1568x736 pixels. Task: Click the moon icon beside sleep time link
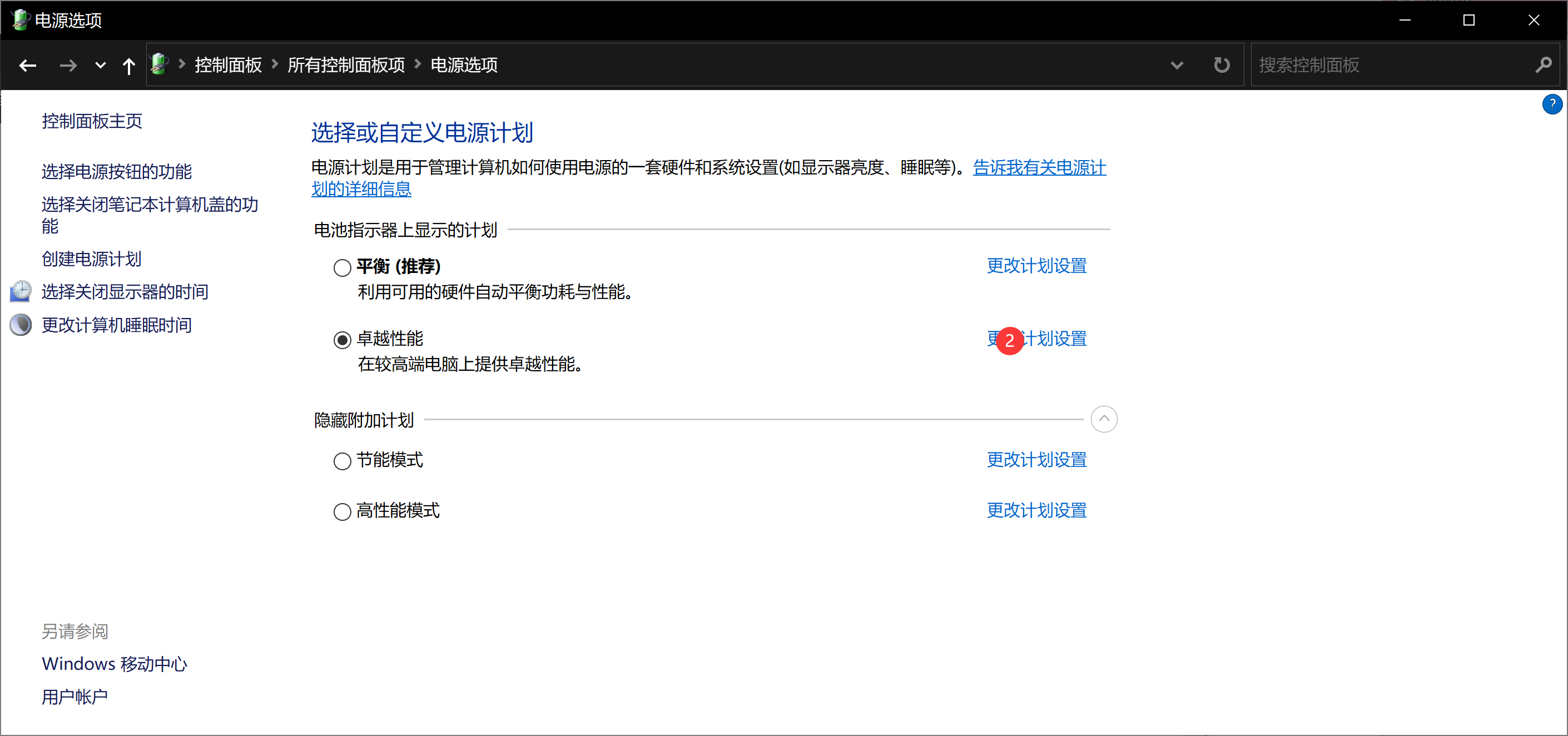click(x=21, y=325)
